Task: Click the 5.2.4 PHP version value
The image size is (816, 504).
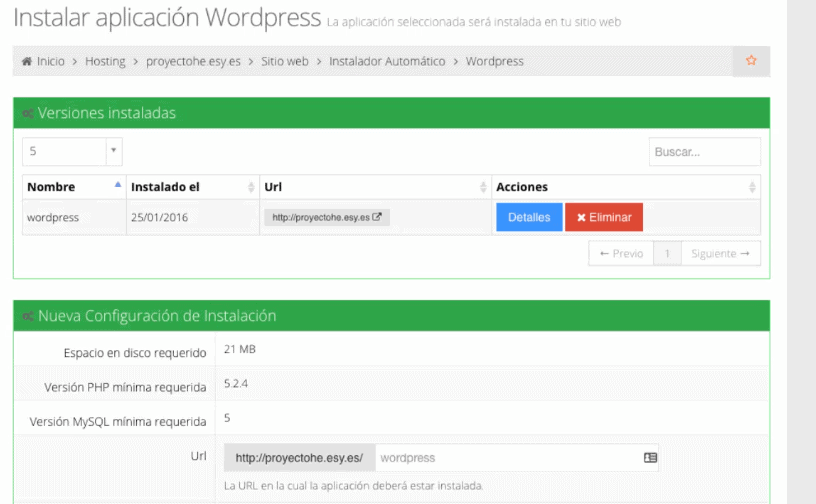Action: (236, 384)
